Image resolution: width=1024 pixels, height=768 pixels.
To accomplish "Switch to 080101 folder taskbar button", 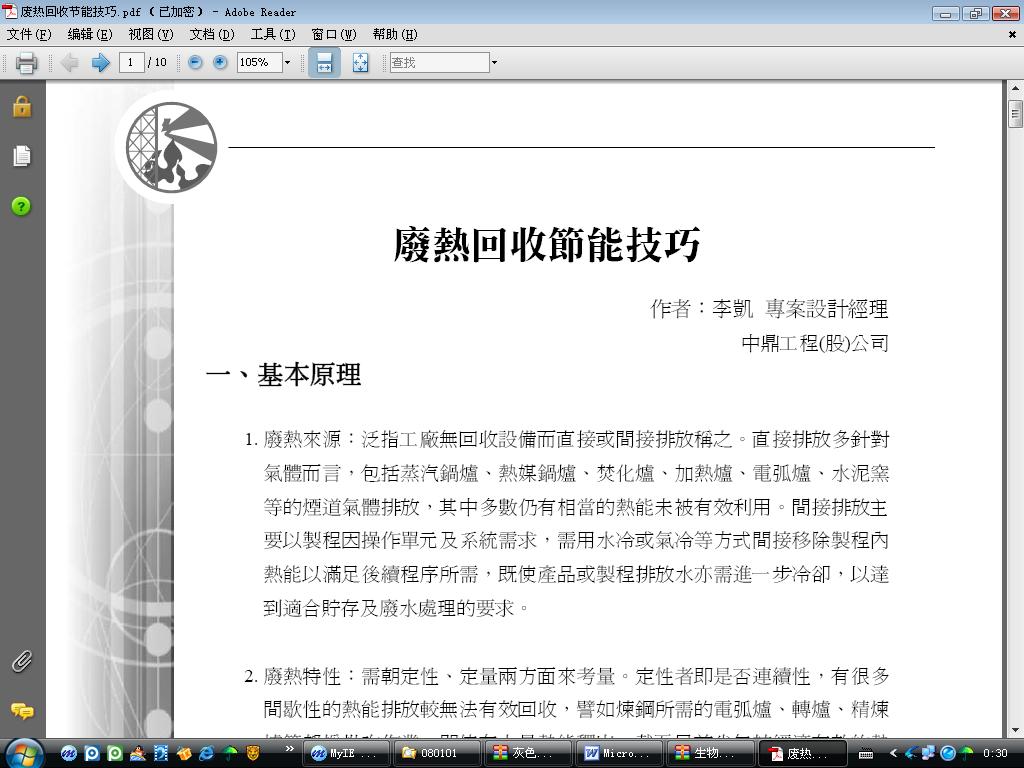I will click(438, 754).
